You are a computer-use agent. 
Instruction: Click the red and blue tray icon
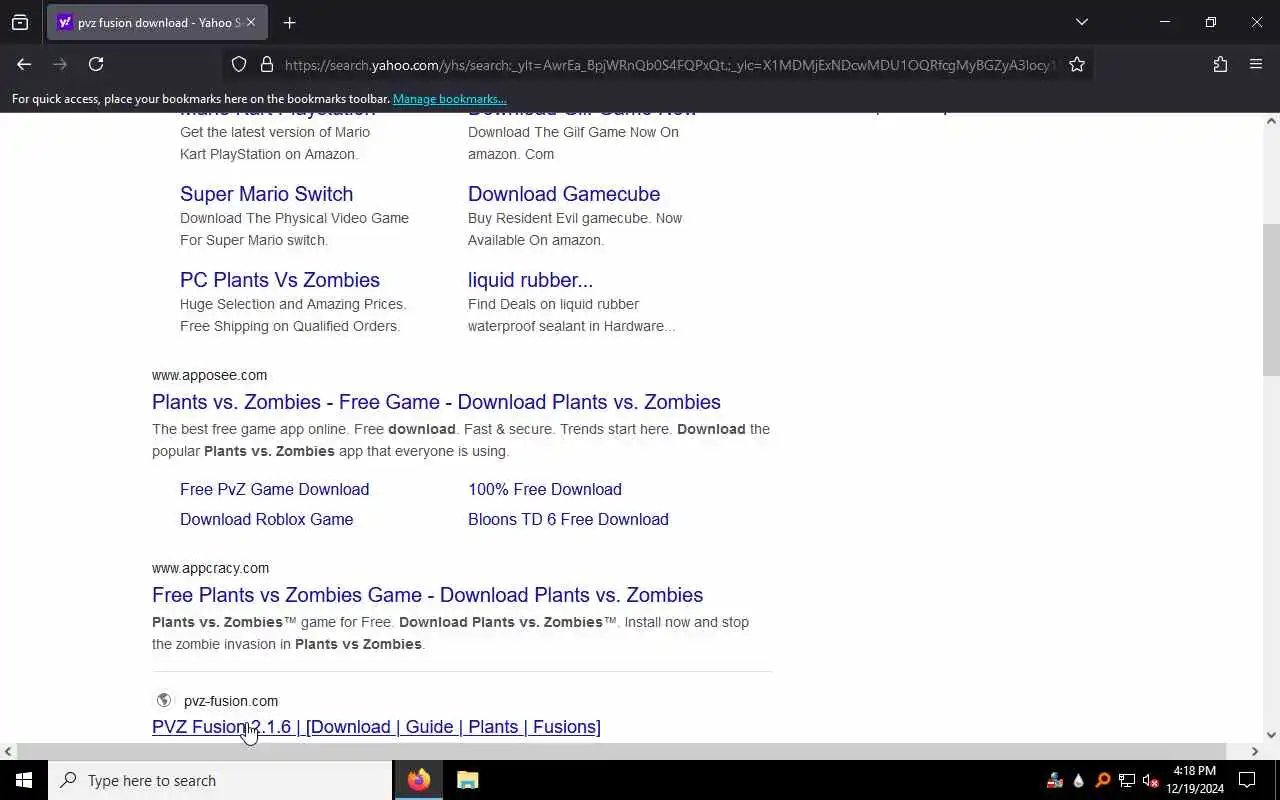pyautogui.click(x=1054, y=780)
